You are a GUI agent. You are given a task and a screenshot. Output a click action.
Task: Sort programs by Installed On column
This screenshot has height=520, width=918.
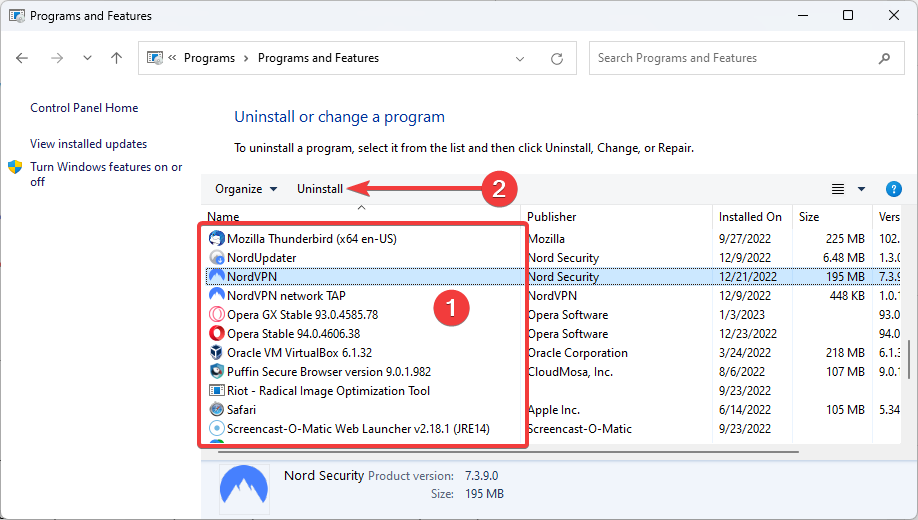(750, 217)
